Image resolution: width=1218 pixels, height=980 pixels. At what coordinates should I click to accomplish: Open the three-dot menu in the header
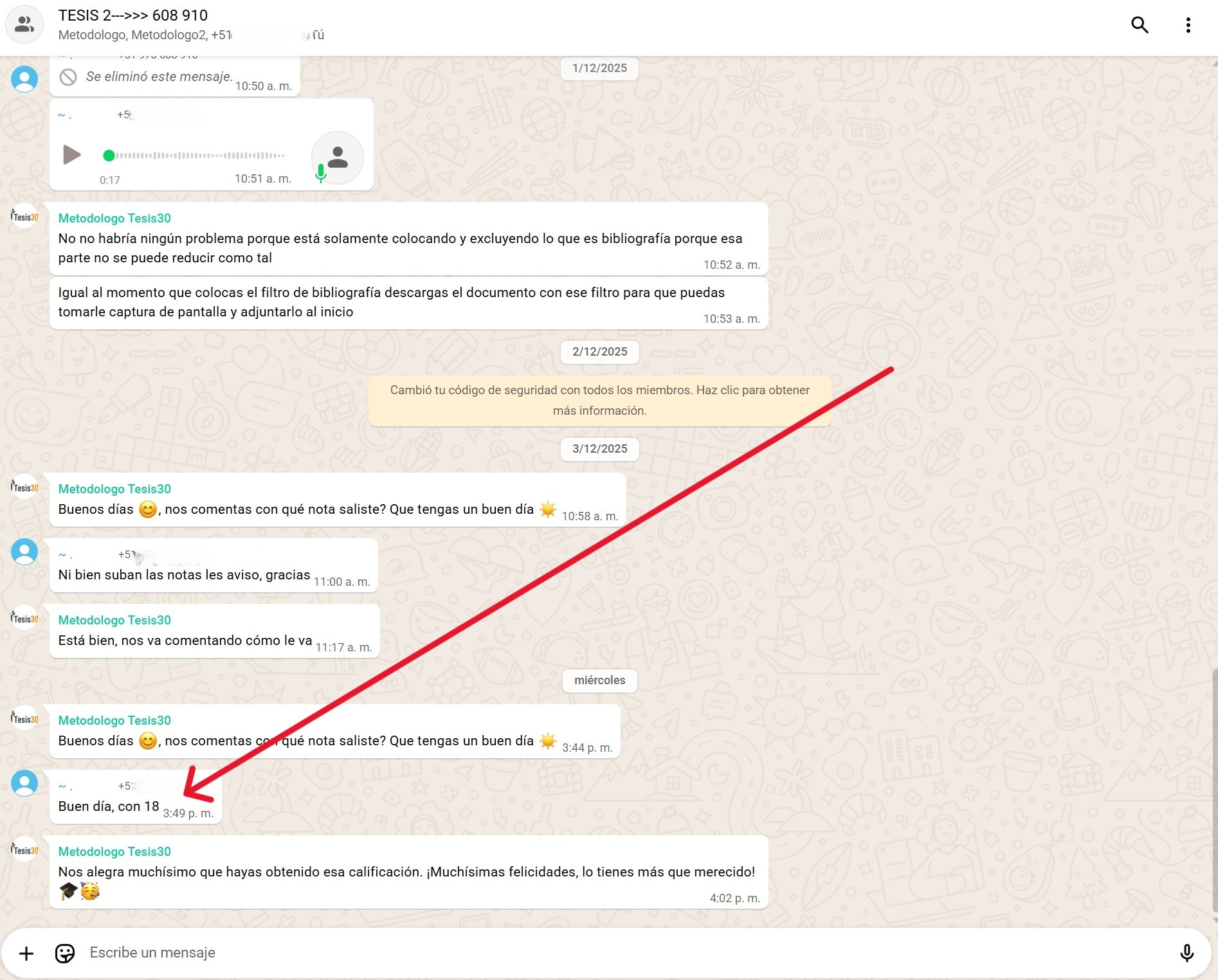click(1188, 25)
